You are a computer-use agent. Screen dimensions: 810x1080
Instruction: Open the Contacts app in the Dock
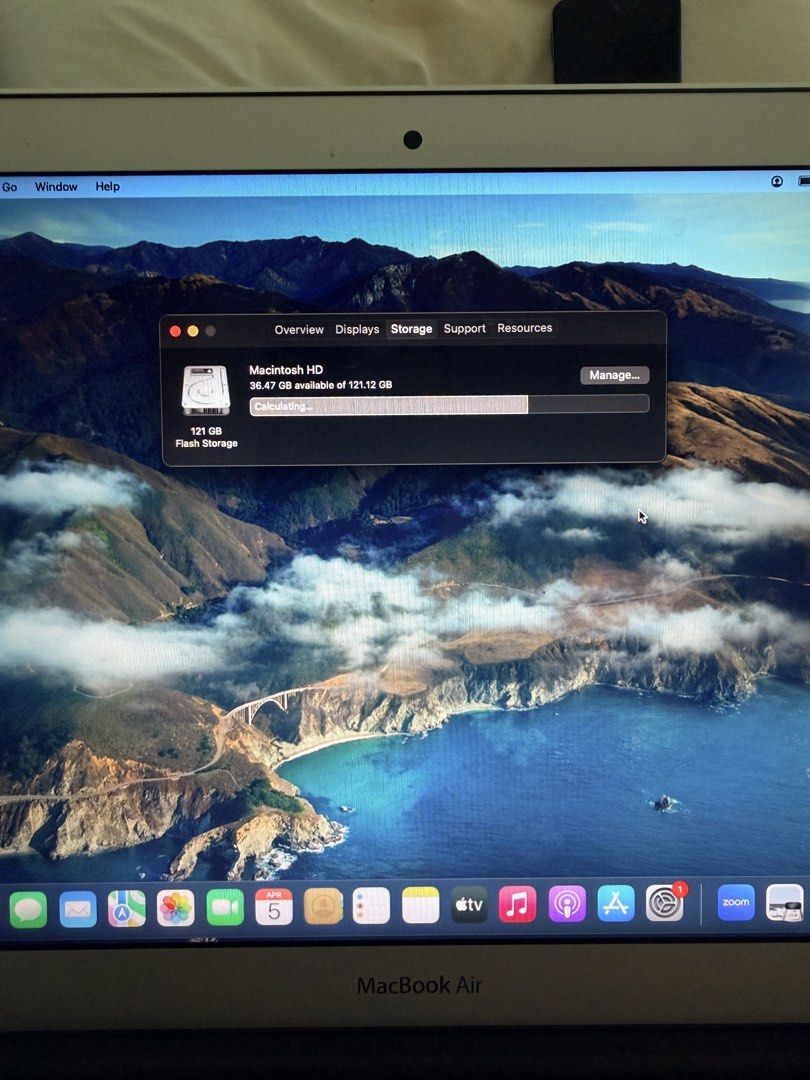click(323, 906)
